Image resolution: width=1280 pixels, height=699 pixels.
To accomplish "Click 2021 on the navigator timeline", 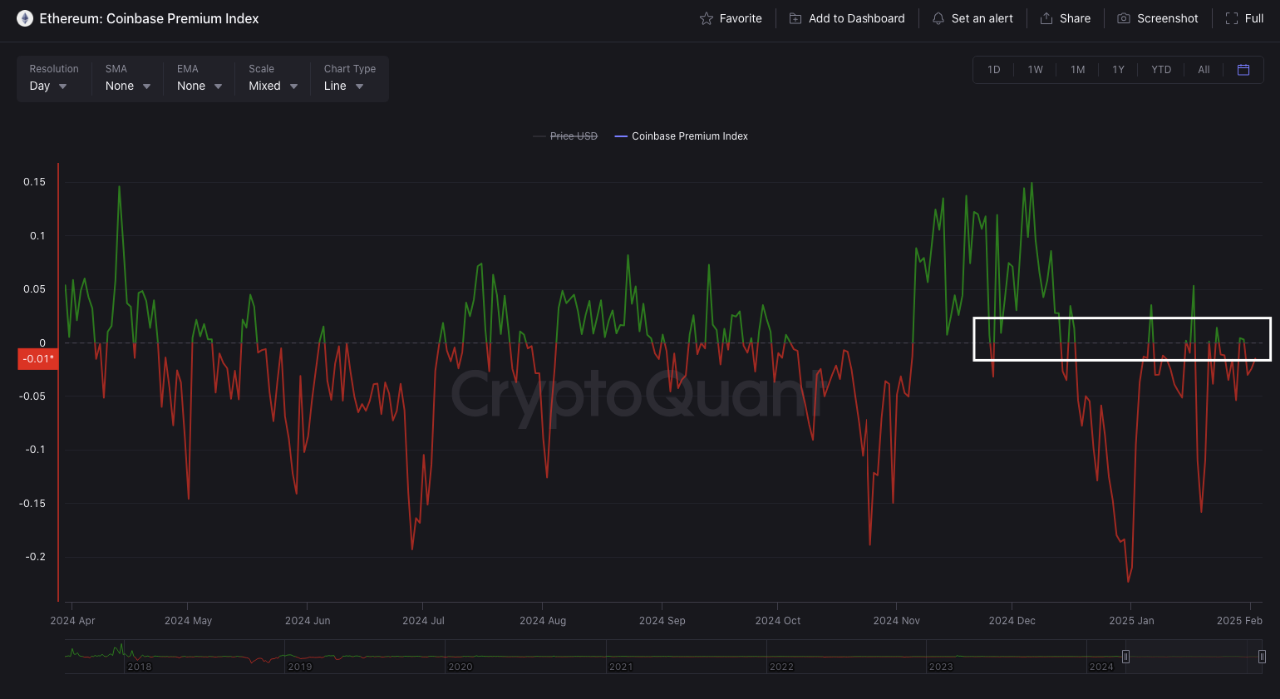I will (x=620, y=666).
